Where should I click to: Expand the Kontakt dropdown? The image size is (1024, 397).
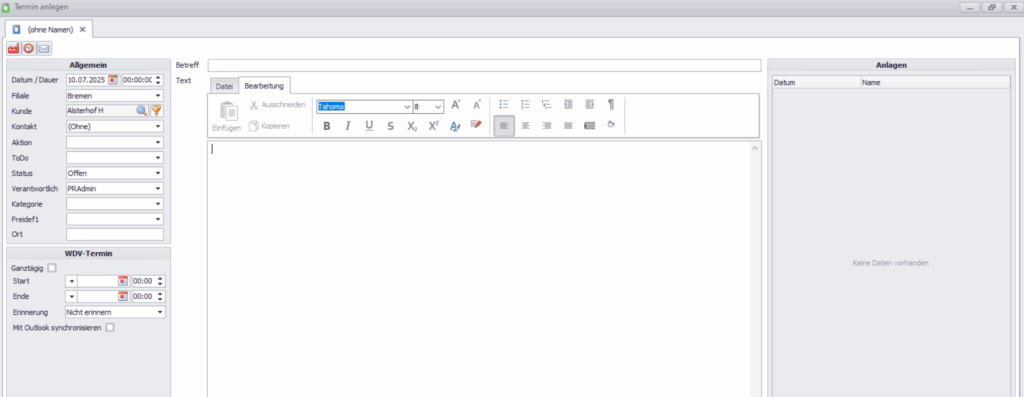pos(158,127)
